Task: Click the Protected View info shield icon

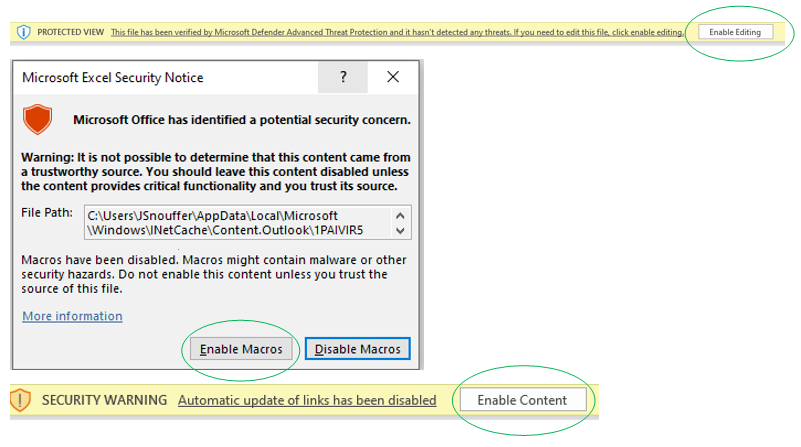Action: pos(23,32)
